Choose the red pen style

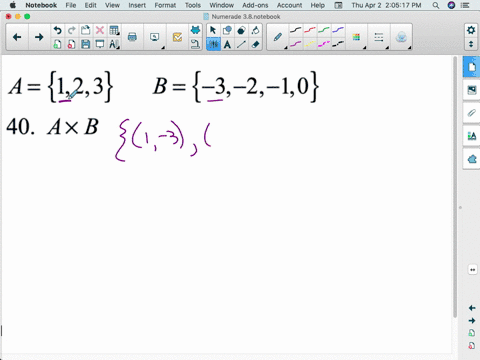[310, 30]
